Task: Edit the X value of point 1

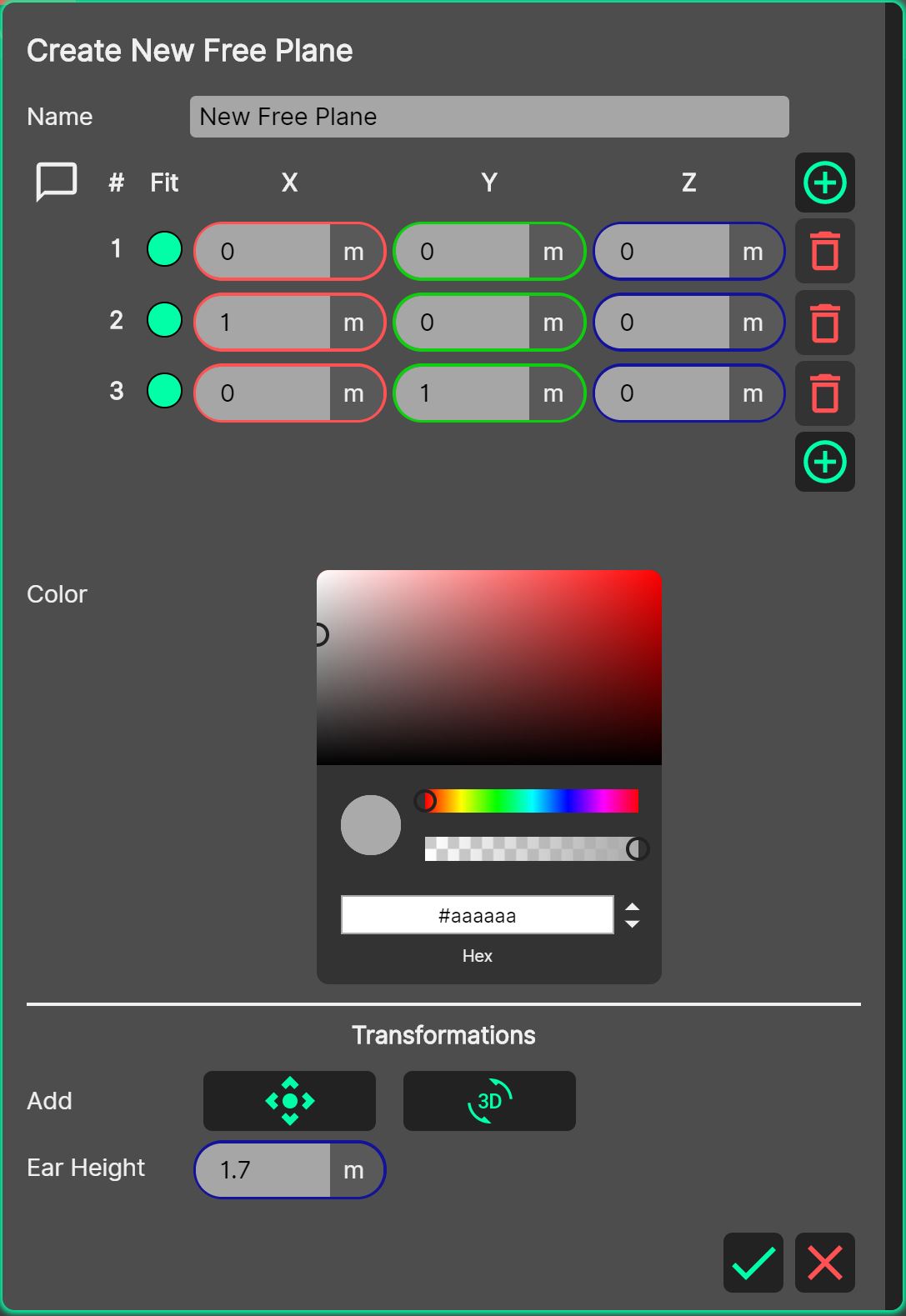Action: coord(263,252)
